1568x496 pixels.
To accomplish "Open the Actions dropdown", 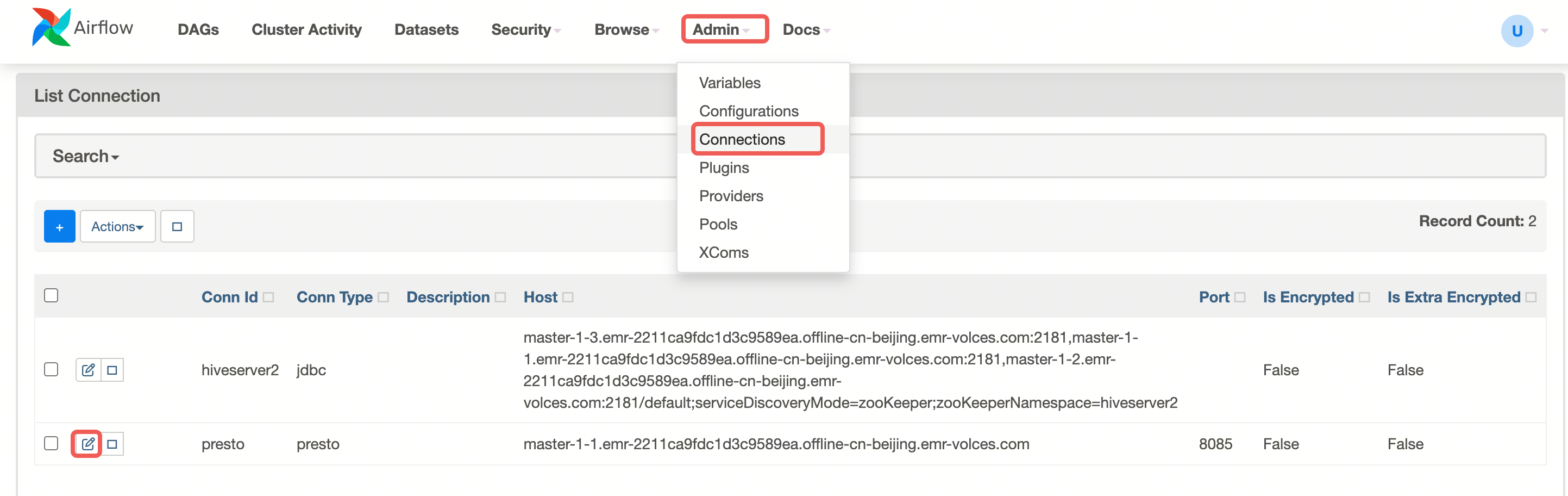I will (117, 227).
